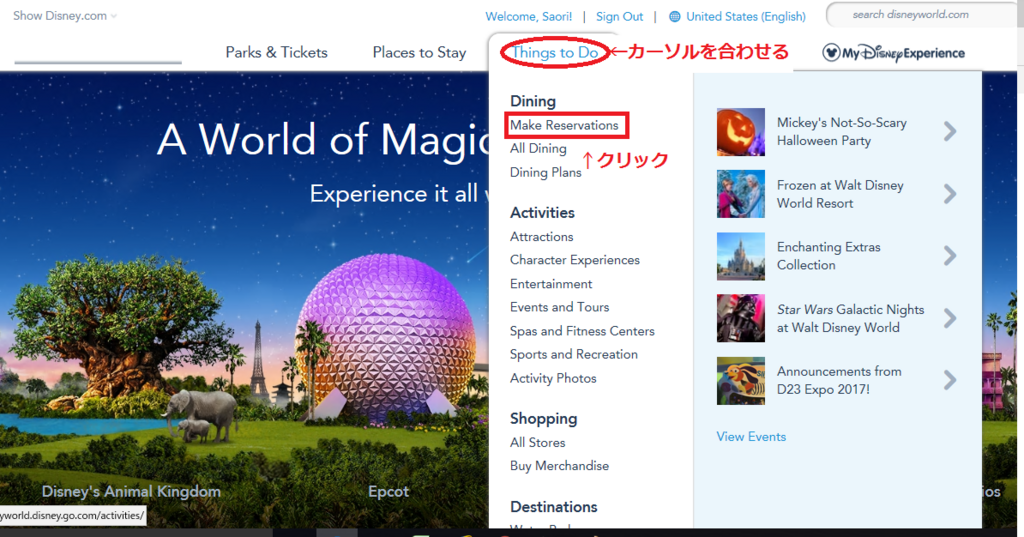The image size is (1024, 537).
Task: Select Epcot on the banner
Action: pyautogui.click(x=389, y=491)
